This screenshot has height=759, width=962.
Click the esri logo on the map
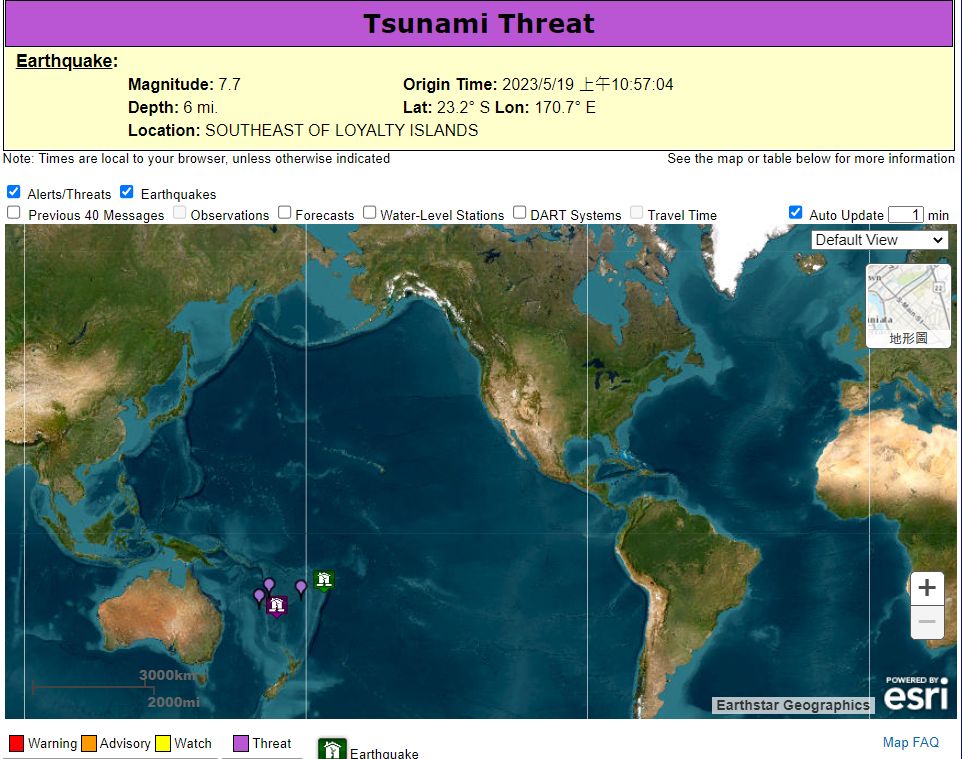point(916,694)
